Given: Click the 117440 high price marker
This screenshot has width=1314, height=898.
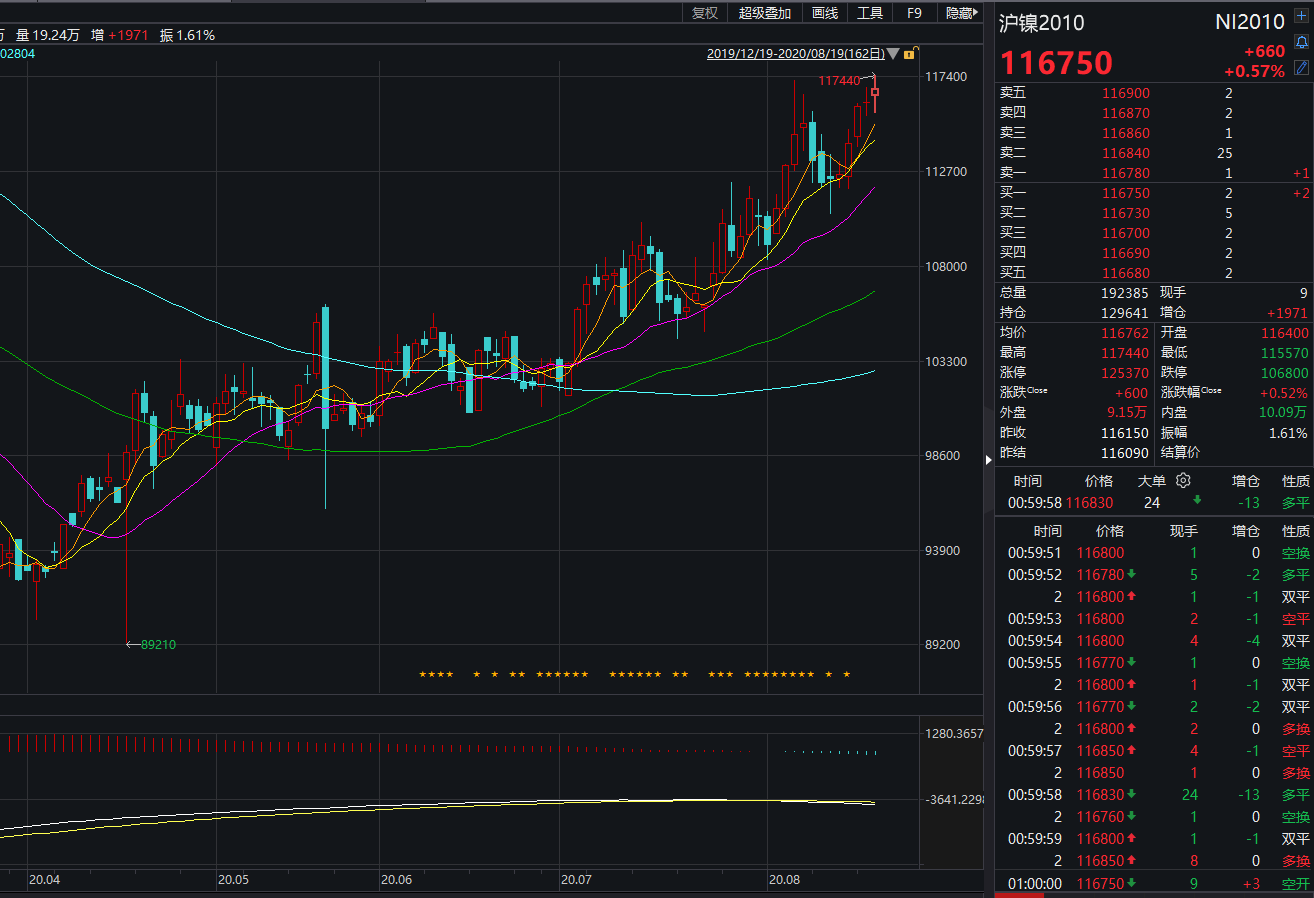Looking at the screenshot, I should (839, 80).
